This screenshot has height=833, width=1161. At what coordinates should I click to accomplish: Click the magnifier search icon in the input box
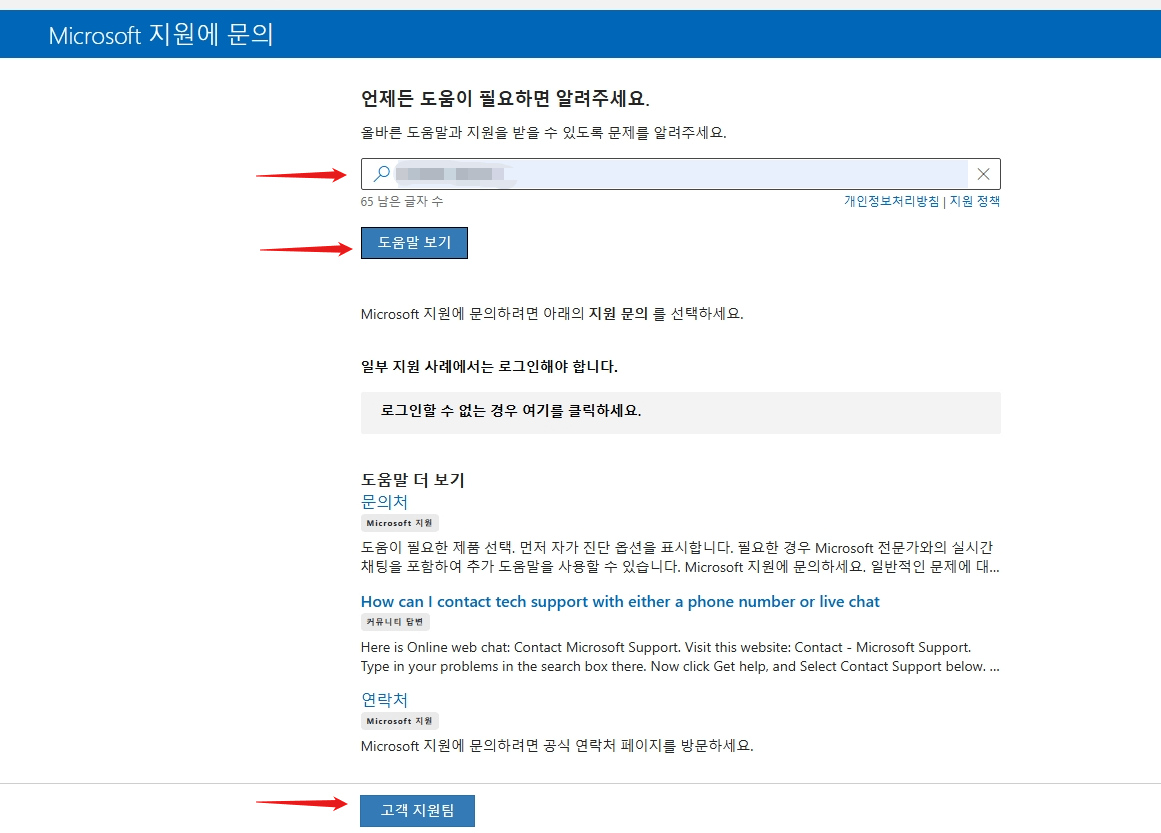(x=381, y=174)
